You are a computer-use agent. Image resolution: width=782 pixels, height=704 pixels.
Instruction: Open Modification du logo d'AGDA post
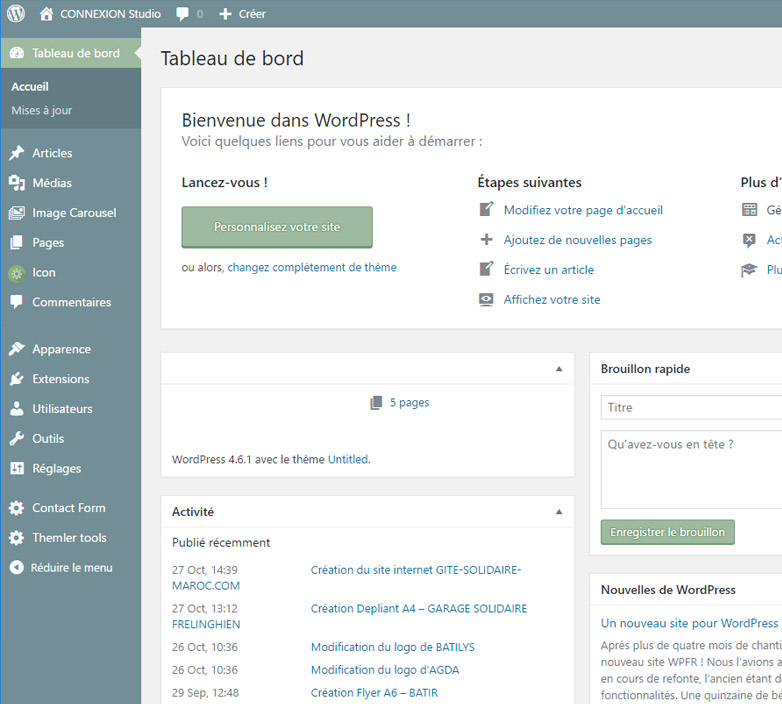pos(385,670)
